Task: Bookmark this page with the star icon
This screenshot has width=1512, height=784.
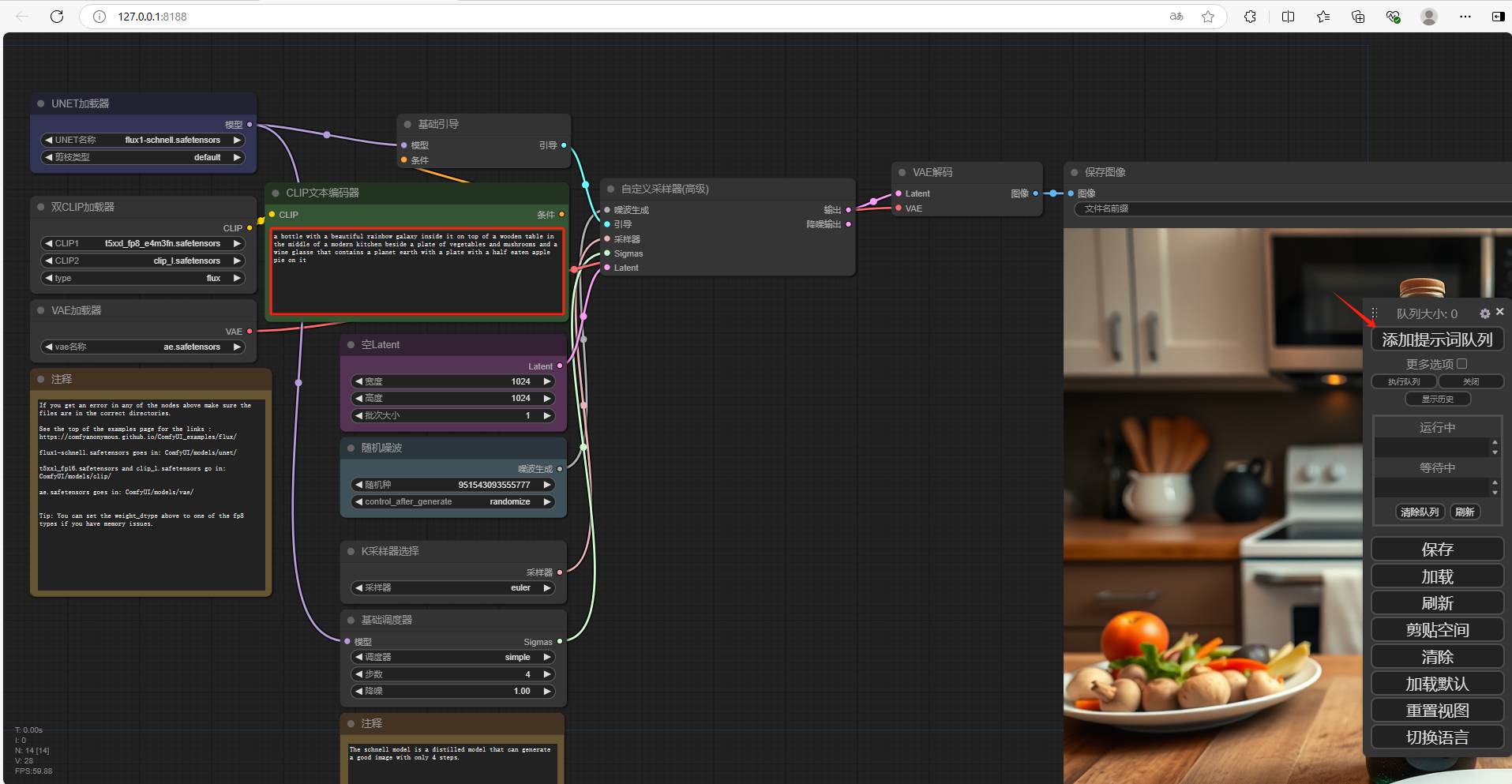Action: click(1208, 17)
